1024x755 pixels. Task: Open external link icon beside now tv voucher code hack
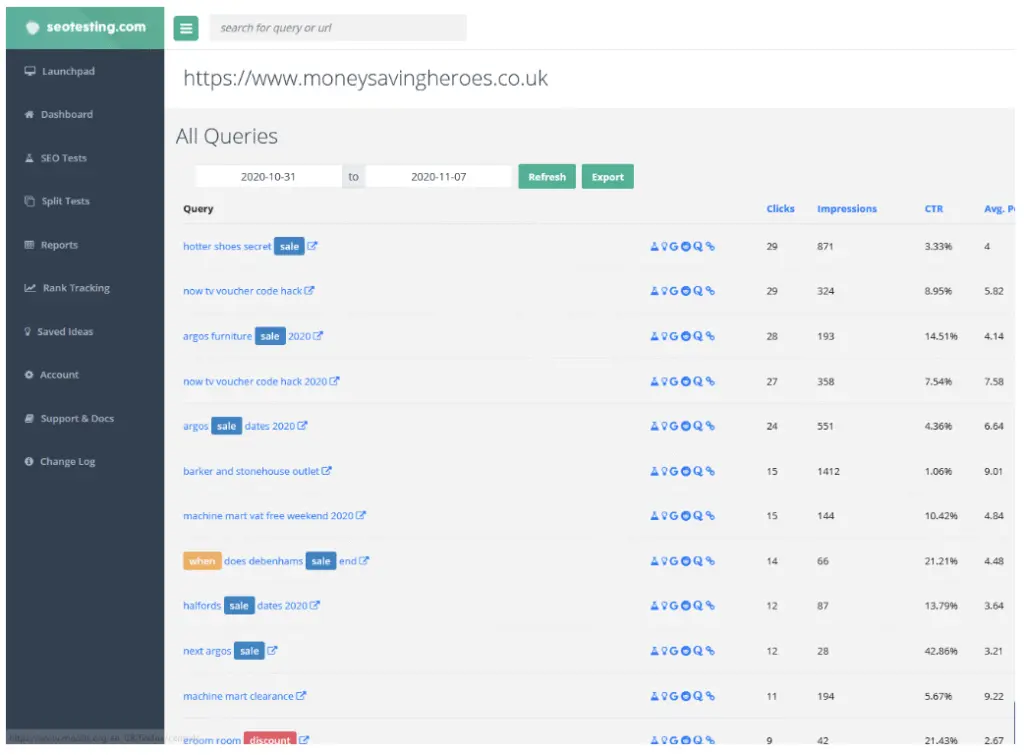310,291
